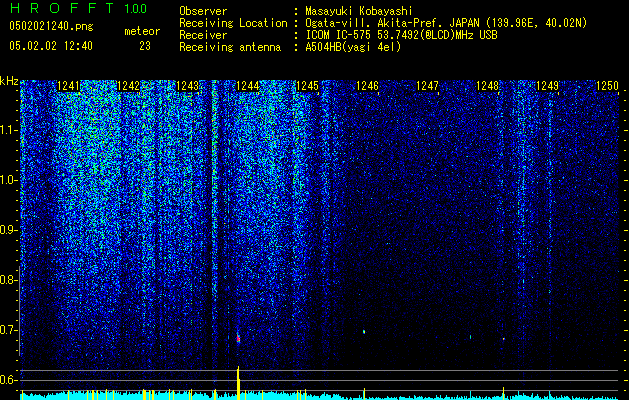Click the tall yellow power spike near 1244

click(x=238, y=383)
